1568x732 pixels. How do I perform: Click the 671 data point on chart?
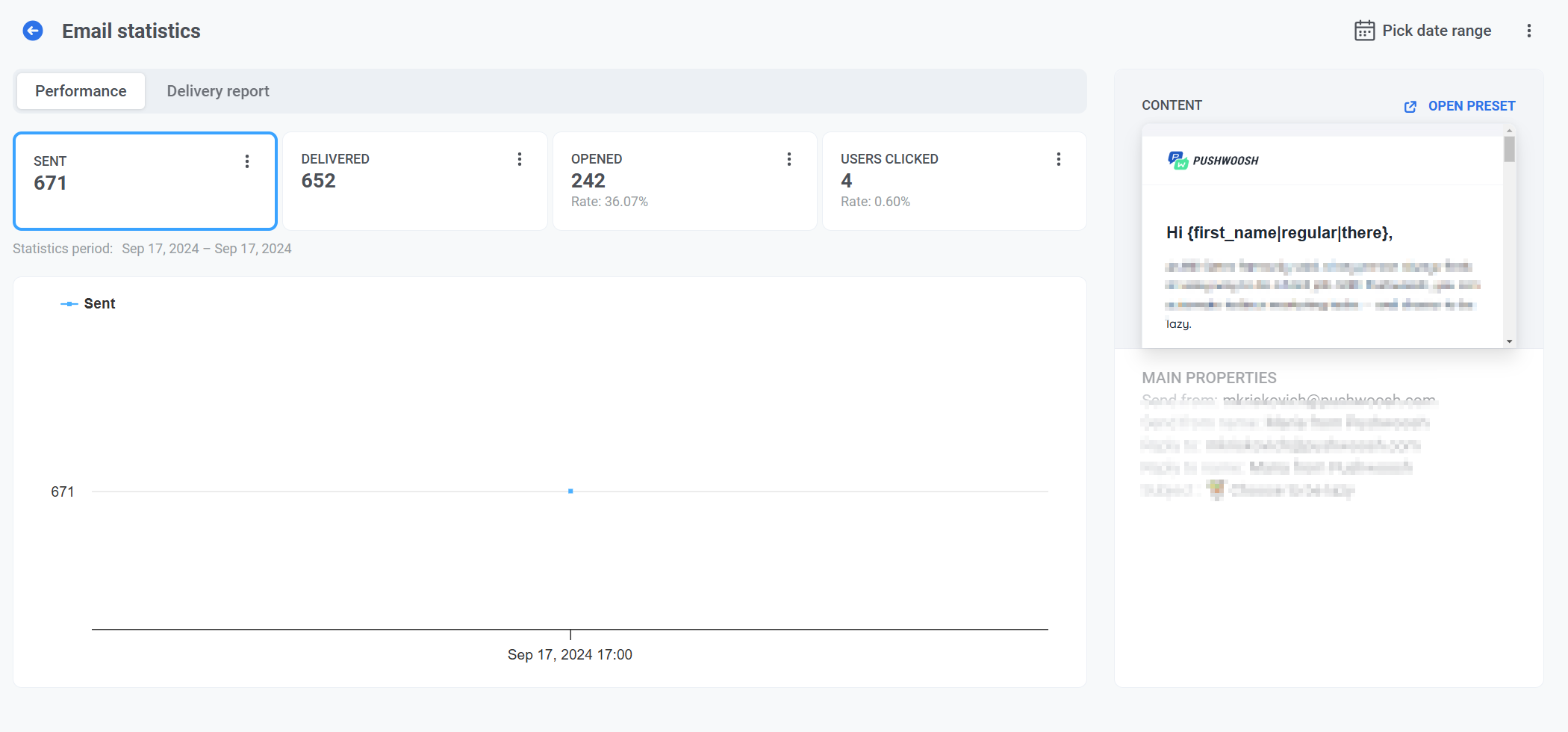pos(570,491)
